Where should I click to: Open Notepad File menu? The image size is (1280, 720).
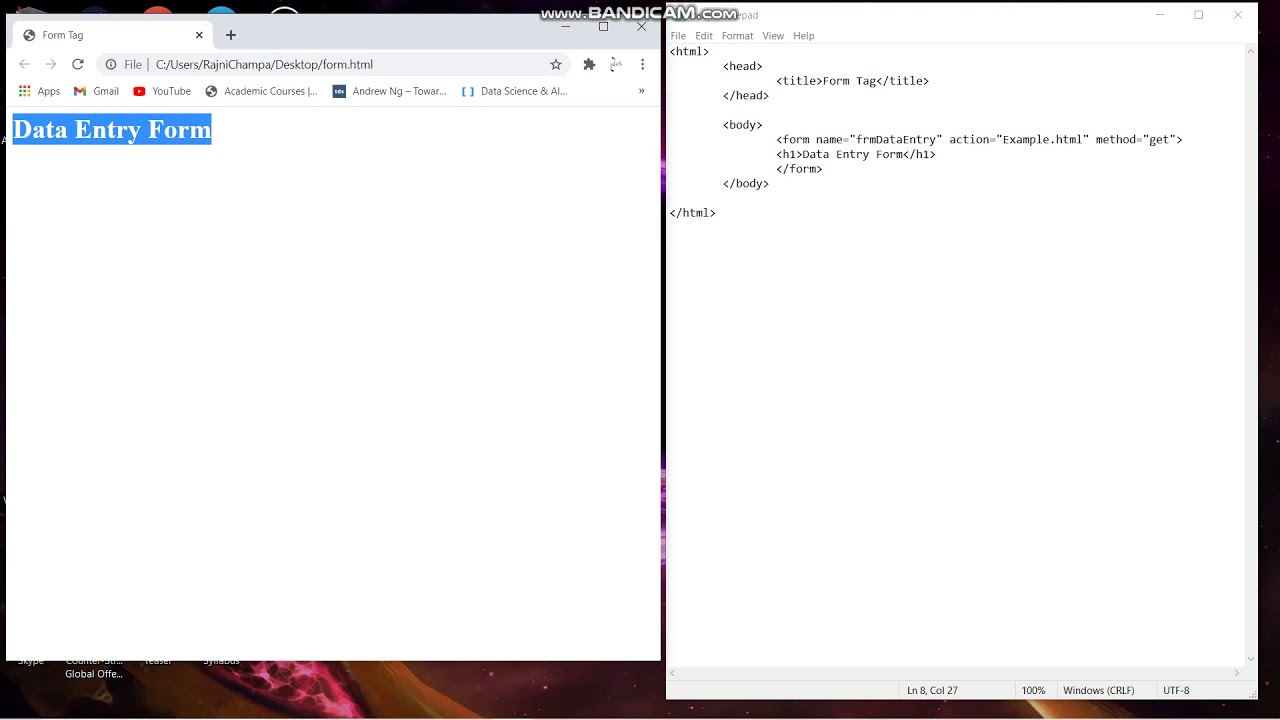pyautogui.click(x=678, y=36)
